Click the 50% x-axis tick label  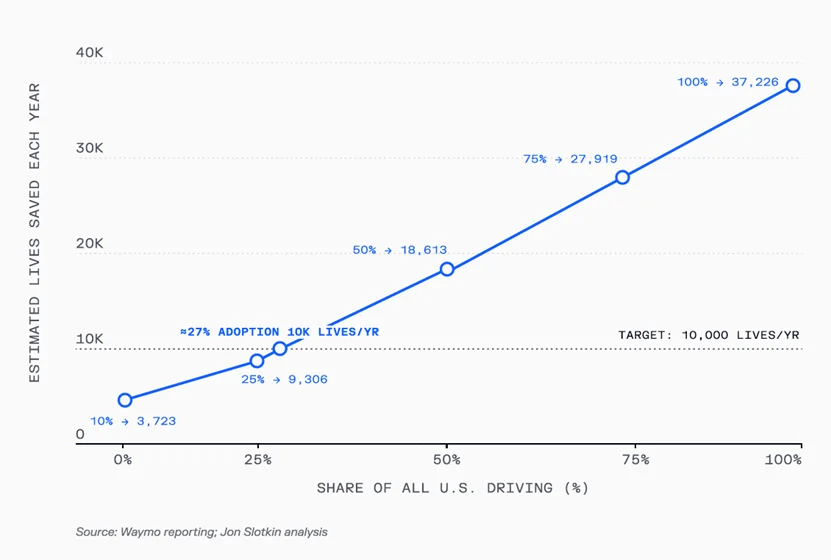click(447, 460)
